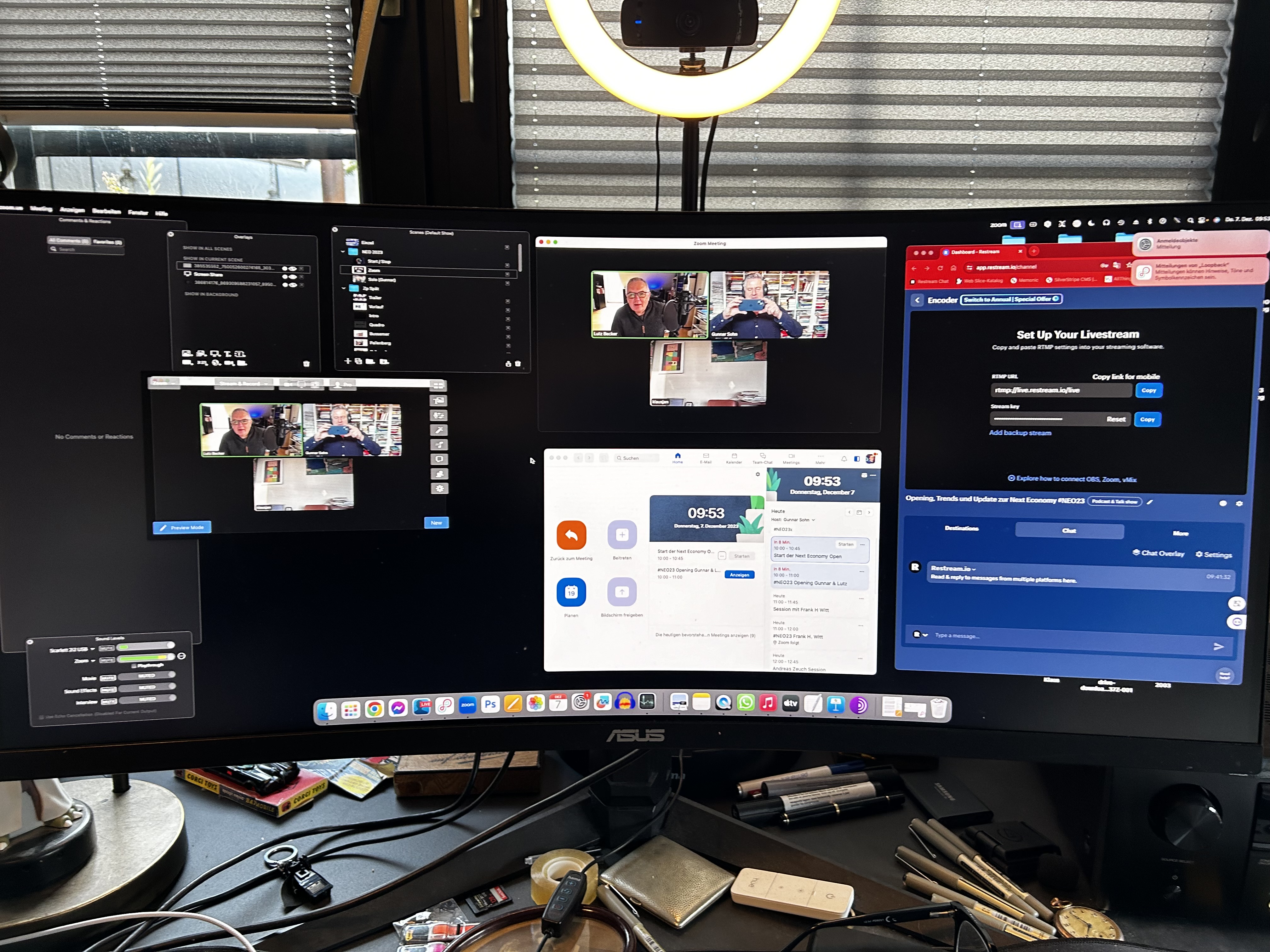Toggle Use Echo Cancellation checkbox
The width and height of the screenshot is (1270, 952).
41,717
